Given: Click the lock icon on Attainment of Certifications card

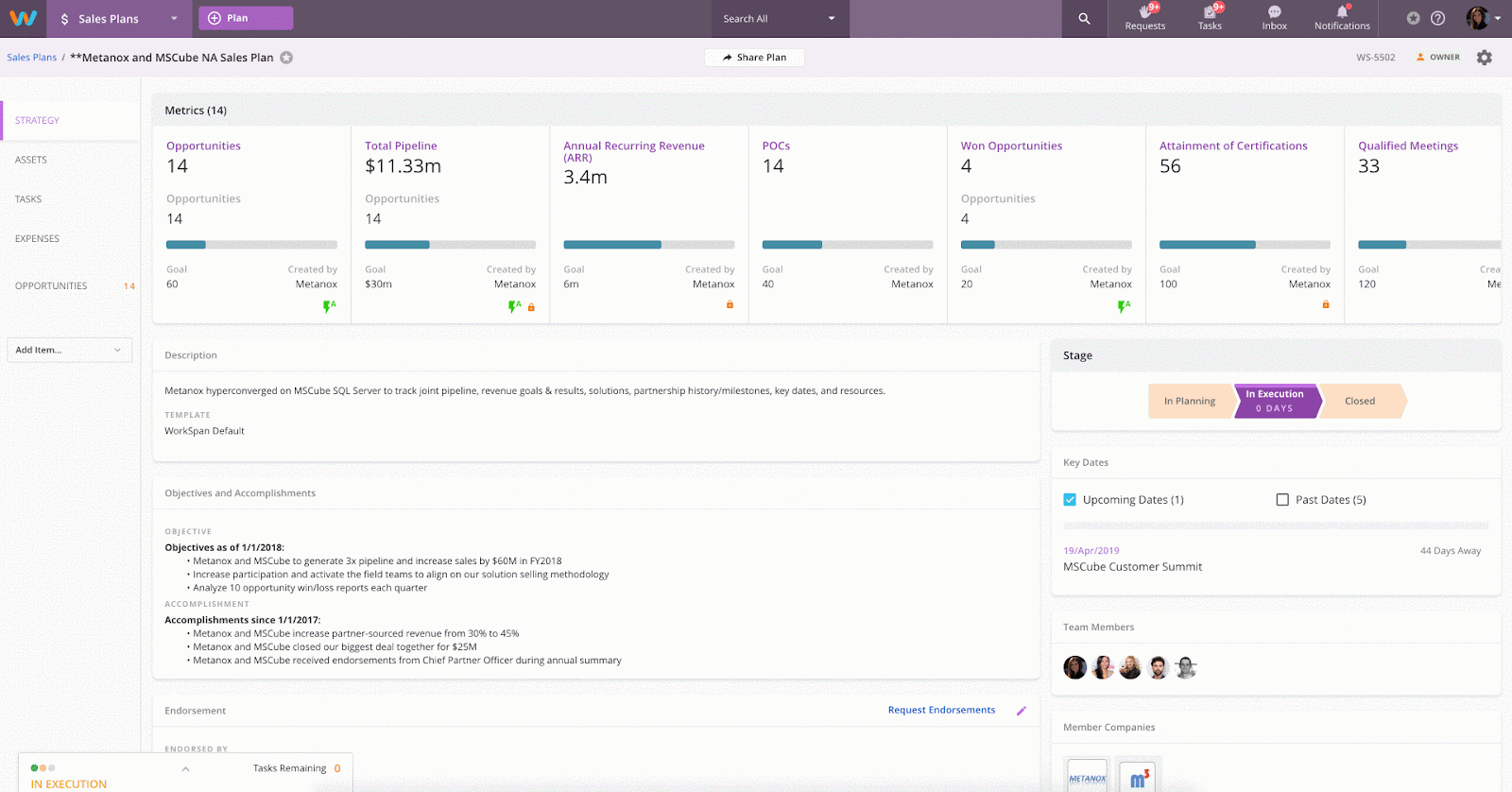Looking at the screenshot, I should pos(1326,304).
